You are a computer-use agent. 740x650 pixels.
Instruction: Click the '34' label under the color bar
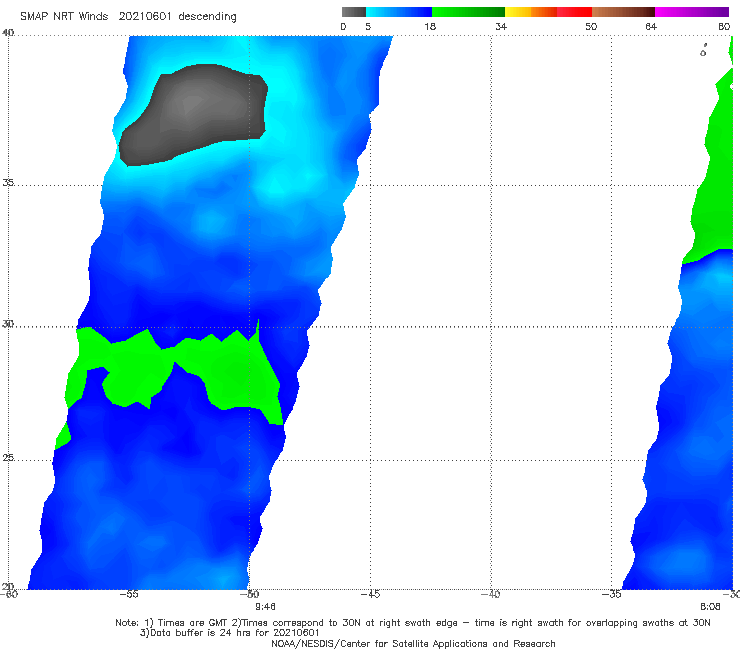(501, 27)
